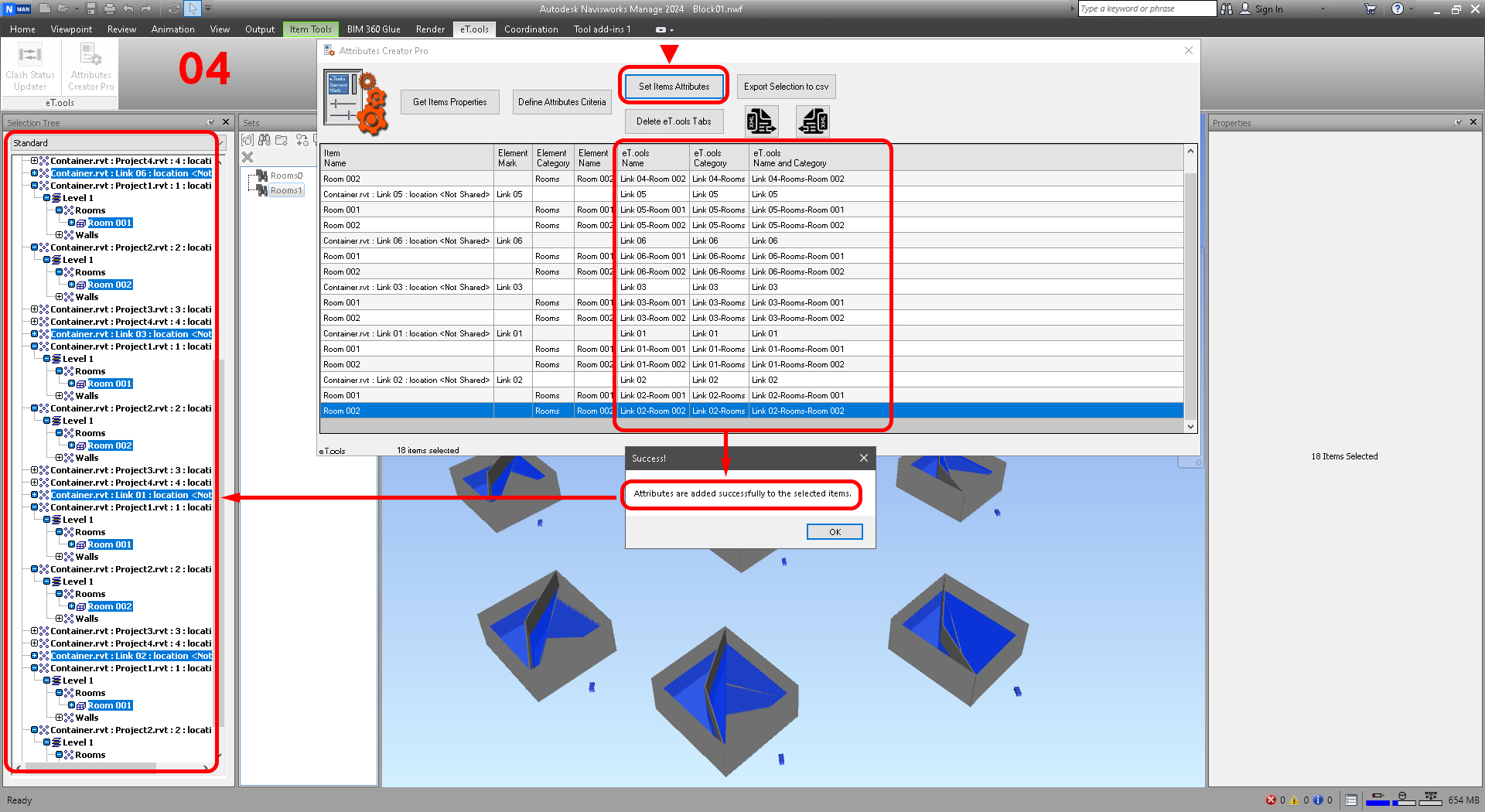Click the Help question mark icon
The height and width of the screenshot is (812, 1485).
(x=1398, y=9)
